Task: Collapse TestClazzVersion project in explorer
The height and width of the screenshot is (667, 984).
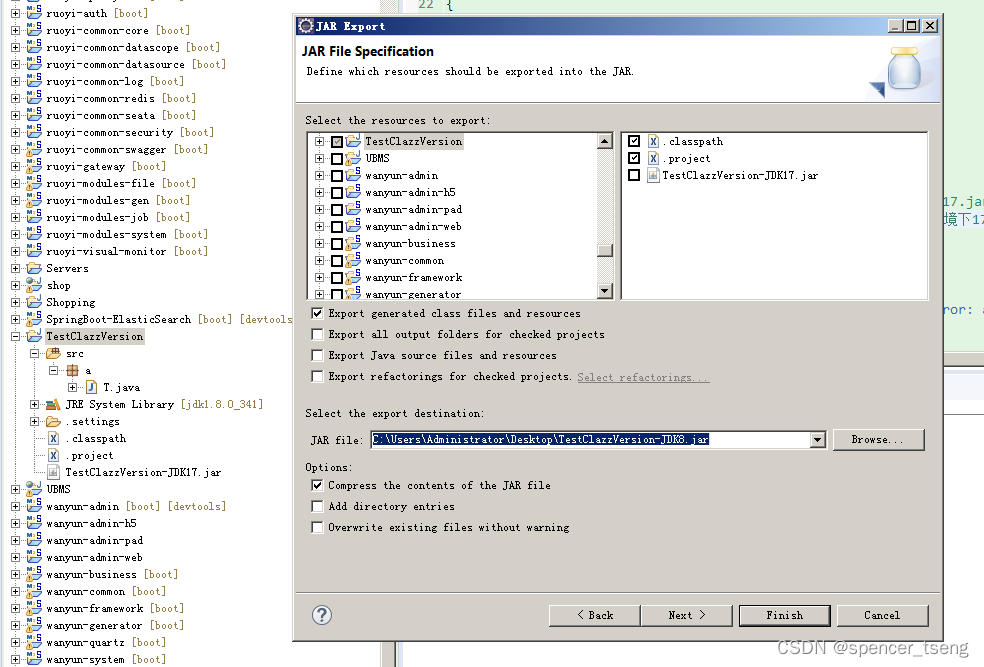Action: tap(15, 336)
